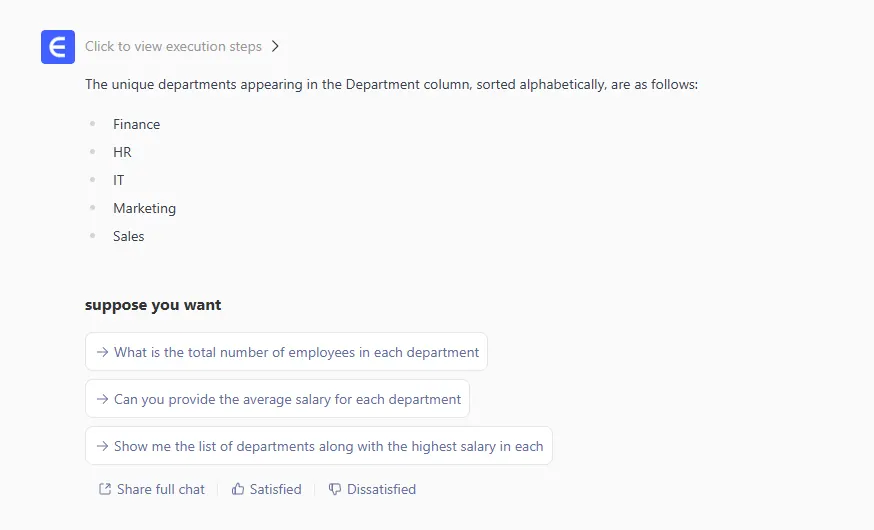Click the arrow icon in the highest salary suggestion
The image size is (874, 530).
click(102, 446)
